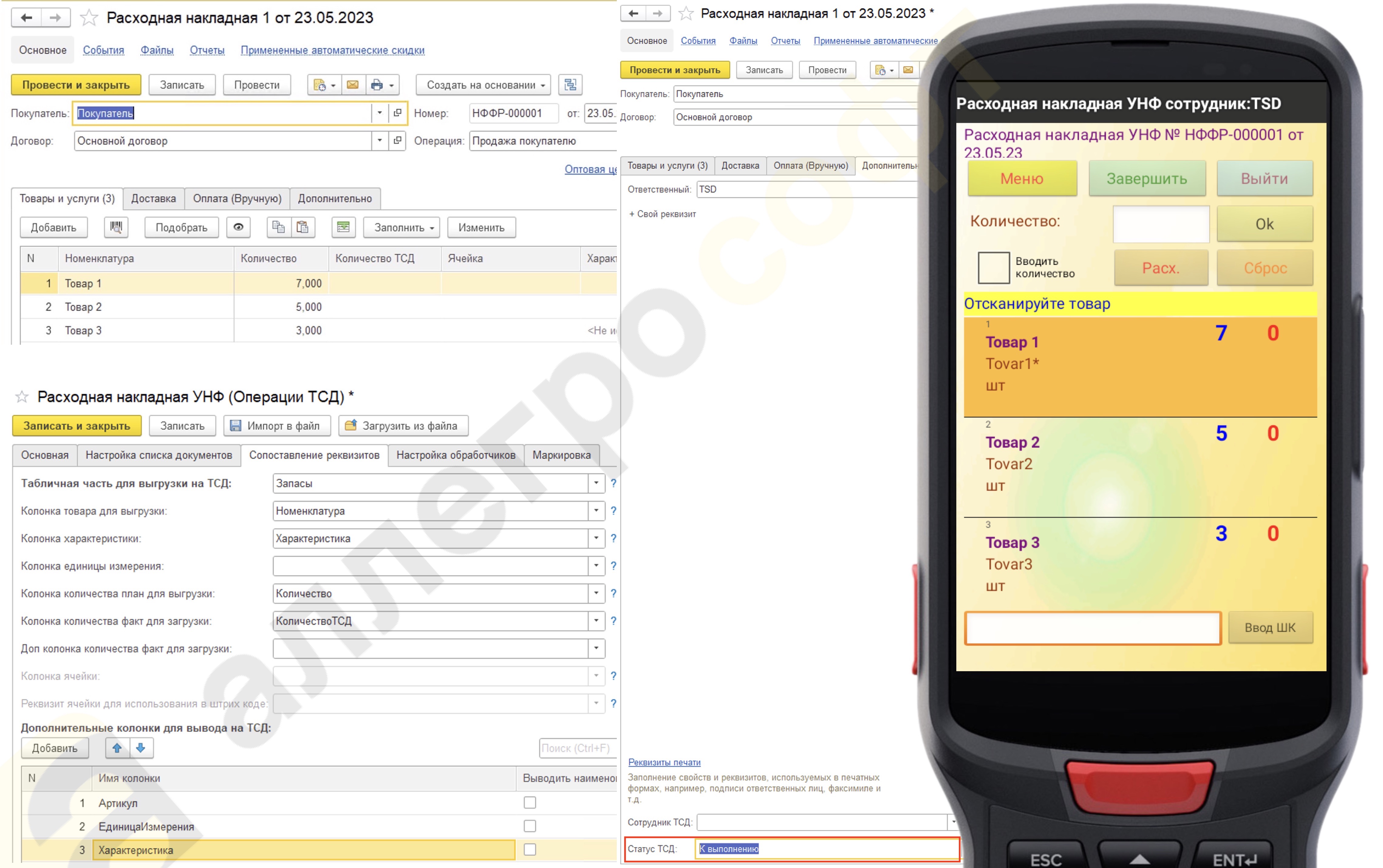Click help question mark beside Запасы field

(613, 484)
